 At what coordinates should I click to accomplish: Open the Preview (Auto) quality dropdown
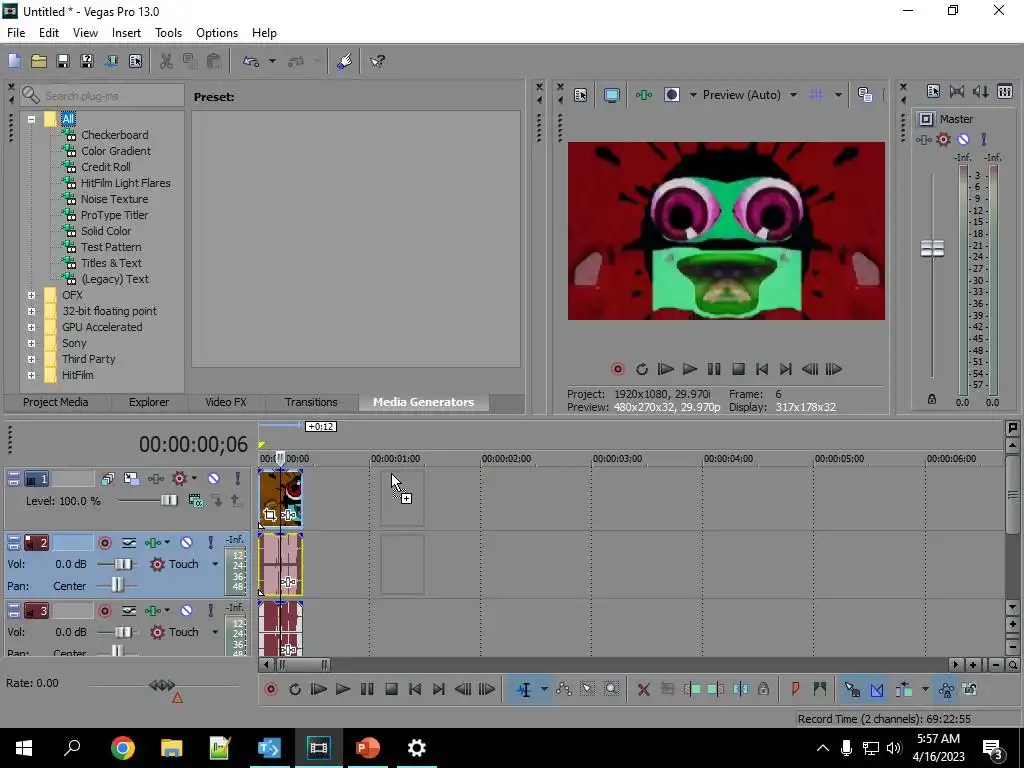(793, 95)
